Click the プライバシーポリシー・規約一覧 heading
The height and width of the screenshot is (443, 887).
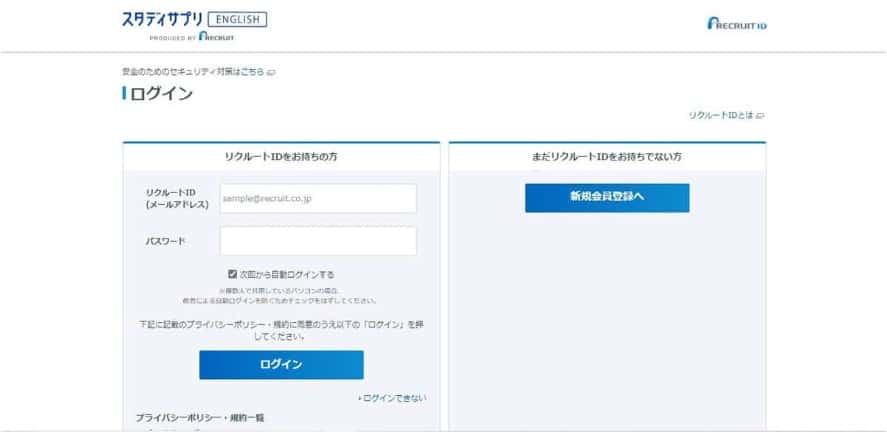coord(200,417)
